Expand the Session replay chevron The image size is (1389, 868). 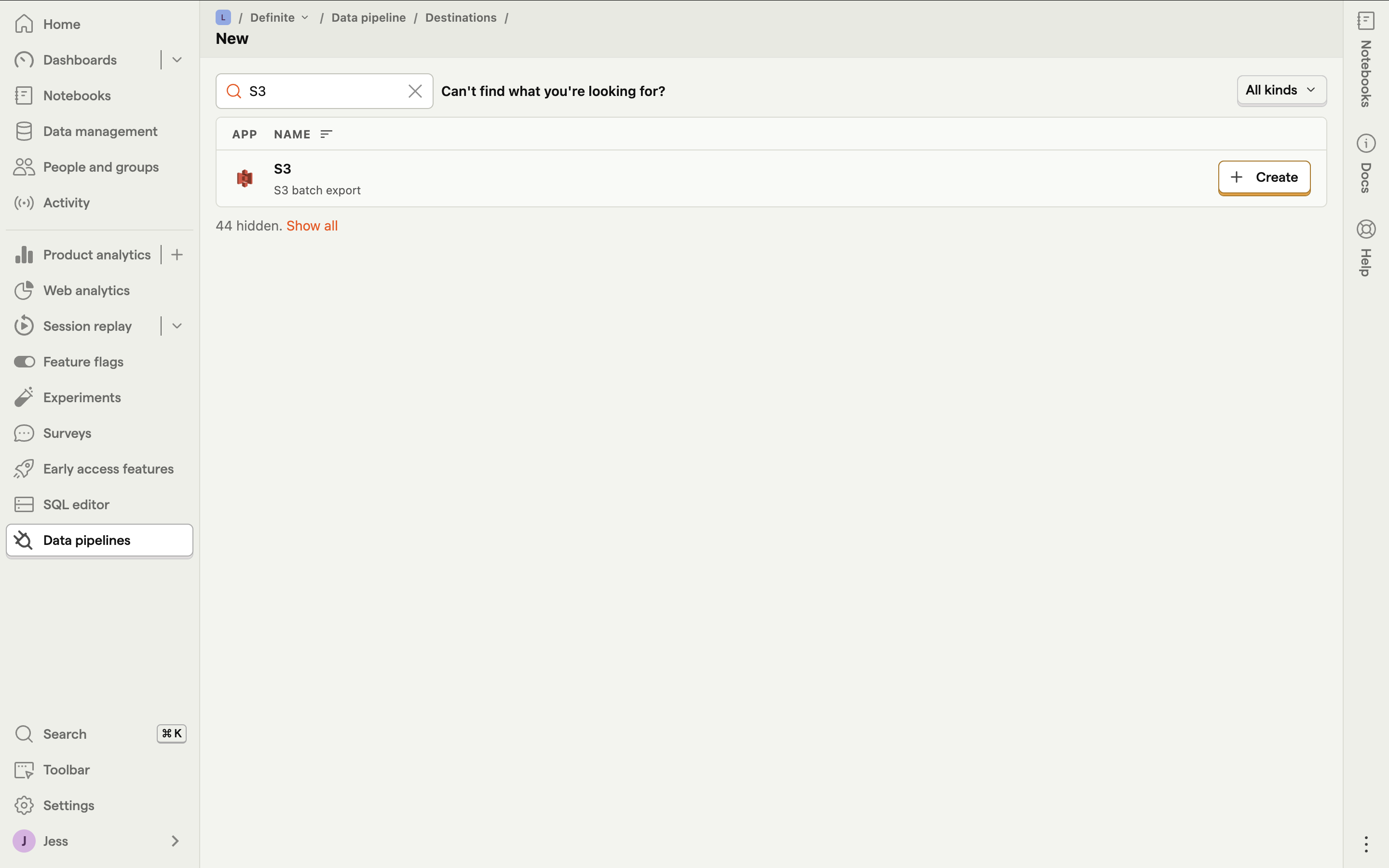(177, 326)
